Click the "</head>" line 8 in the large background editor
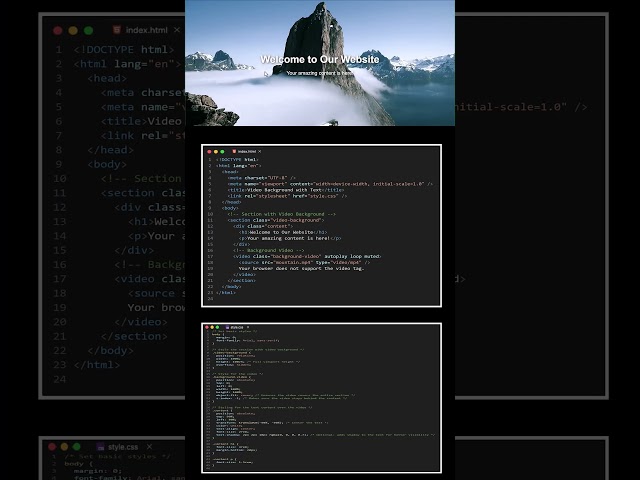640x480 pixels. (x=111, y=150)
